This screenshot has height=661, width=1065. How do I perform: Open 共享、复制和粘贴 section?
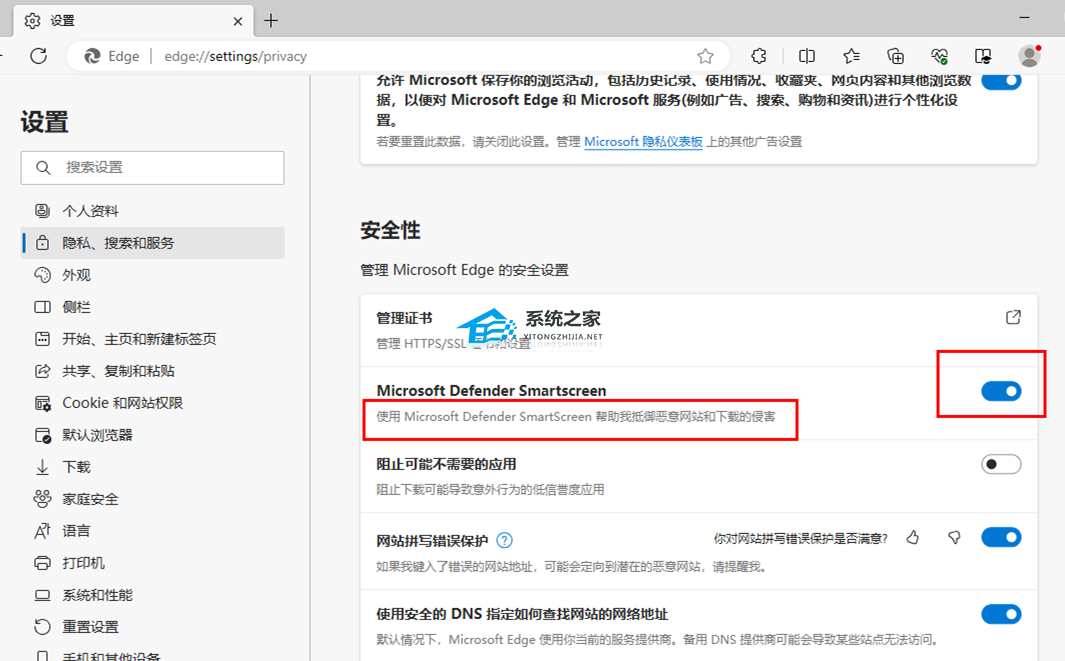[152, 371]
